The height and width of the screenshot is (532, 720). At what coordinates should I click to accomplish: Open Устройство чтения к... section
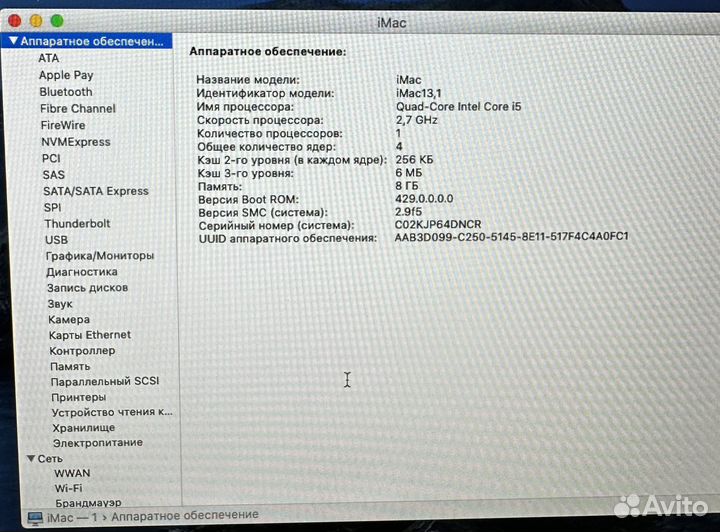pyautogui.click(x=112, y=412)
